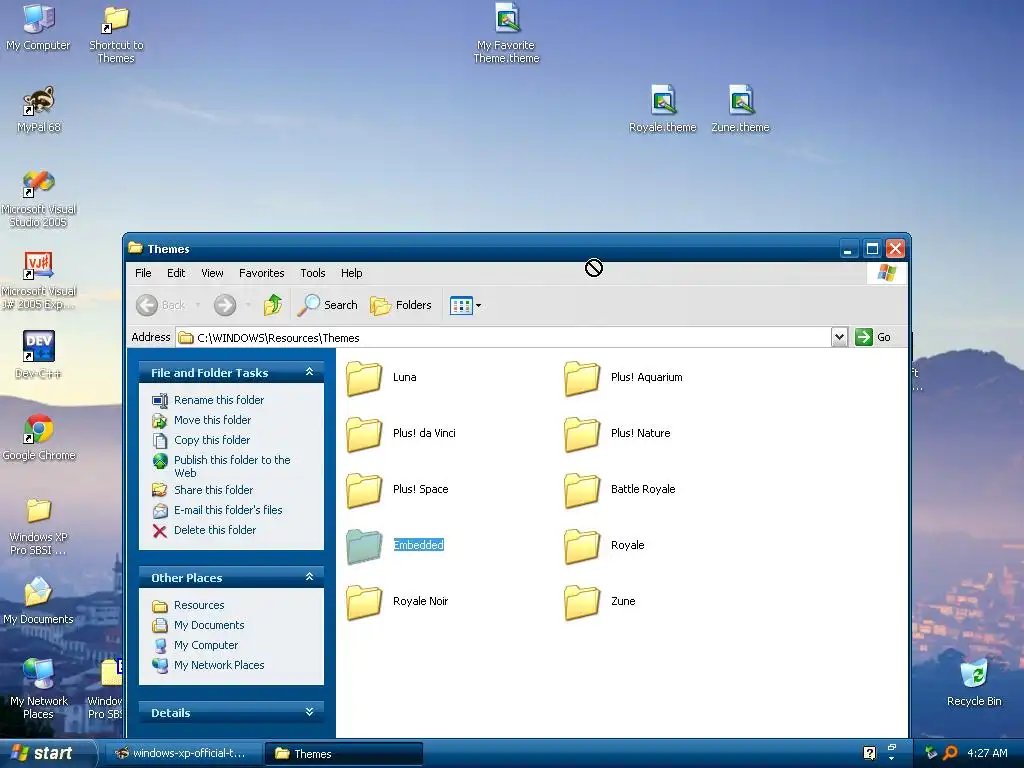Viewport: 1024px width, 768px height.
Task: Open the Forward history dropdown arrow
Action: point(248,305)
